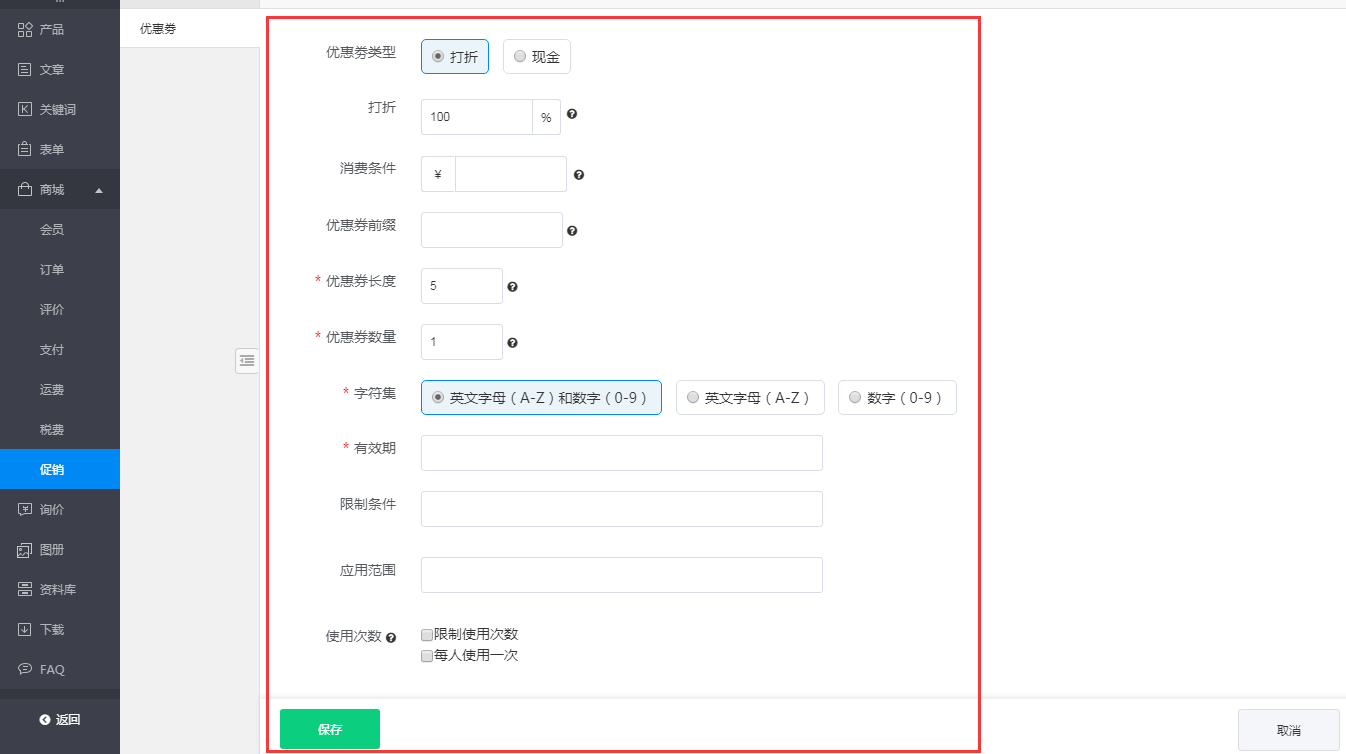Collapse the 商城 menu section

[99, 190]
